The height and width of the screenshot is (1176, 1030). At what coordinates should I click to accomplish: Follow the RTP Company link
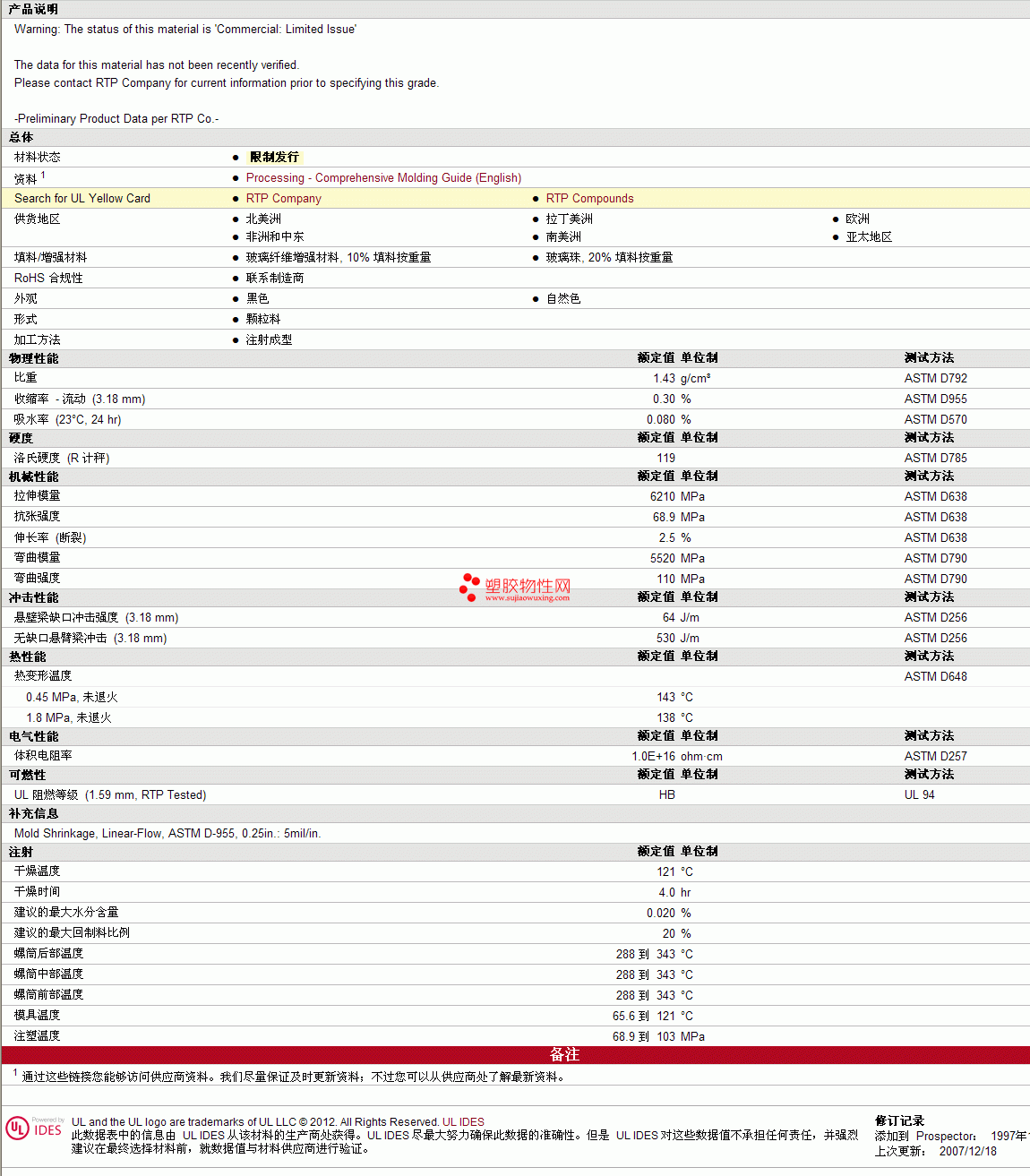283,199
